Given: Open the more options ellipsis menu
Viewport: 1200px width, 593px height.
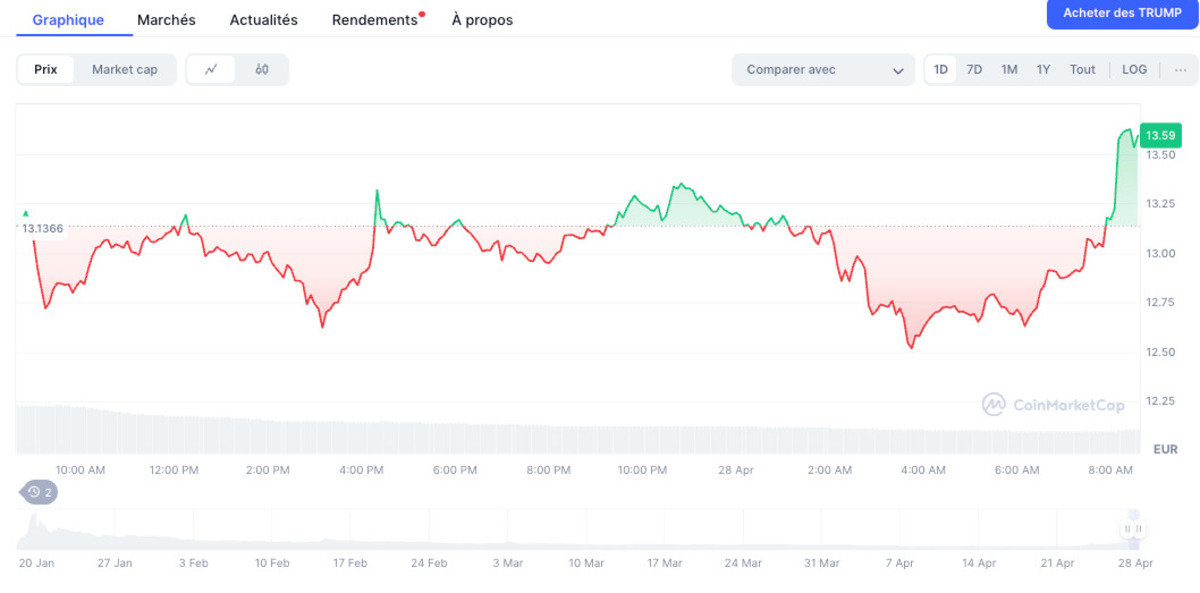Looking at the screenshot, I should coord(1180,70).
